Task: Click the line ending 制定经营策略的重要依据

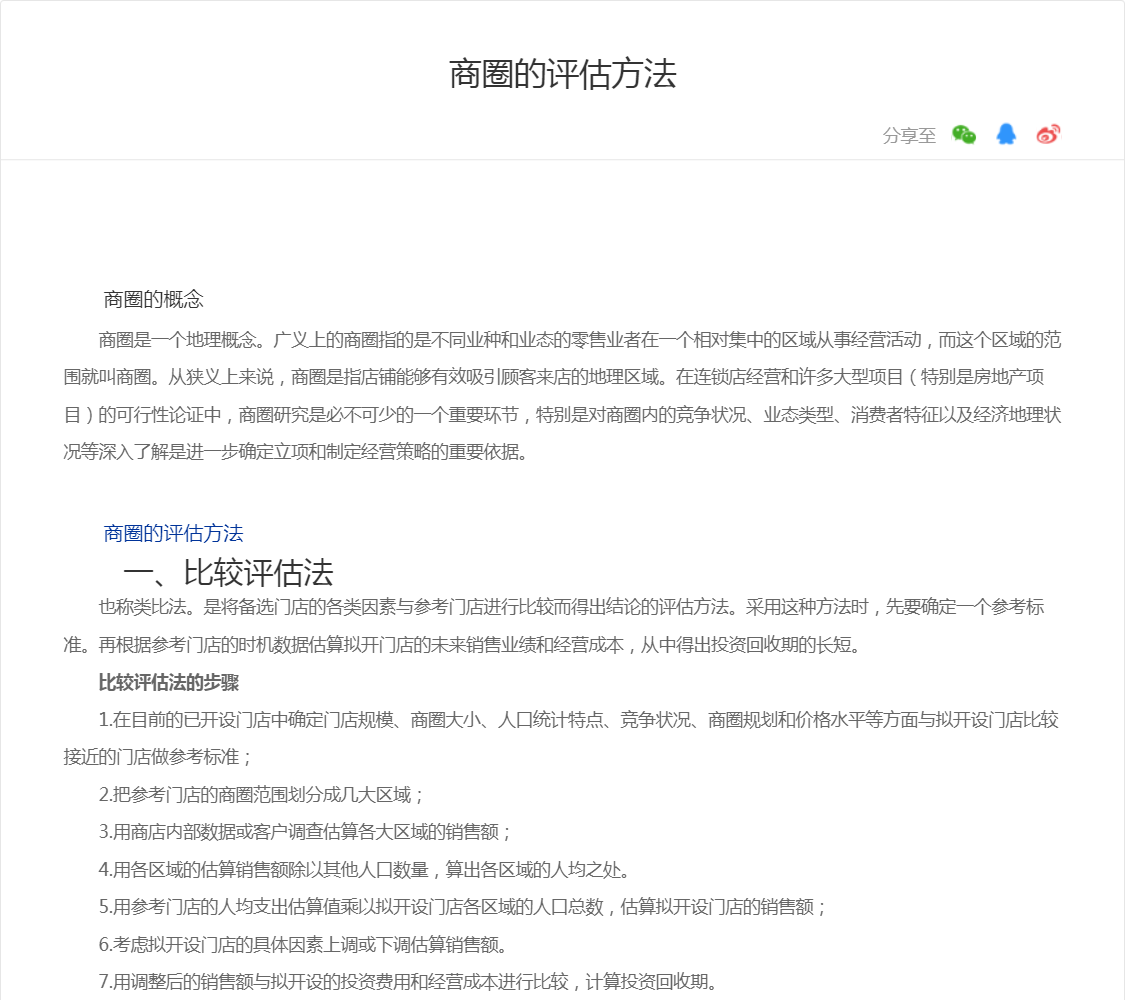Action: click(295, 452)
